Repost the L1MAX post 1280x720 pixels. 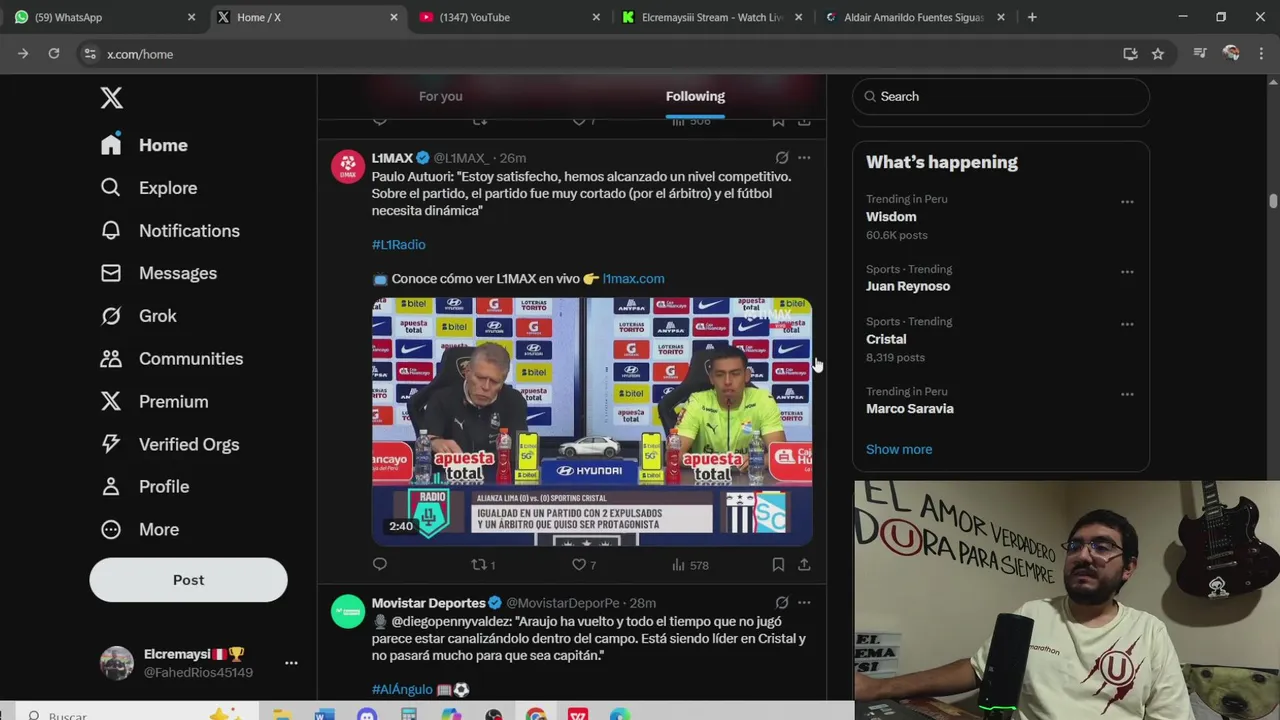tap(483, 565)
